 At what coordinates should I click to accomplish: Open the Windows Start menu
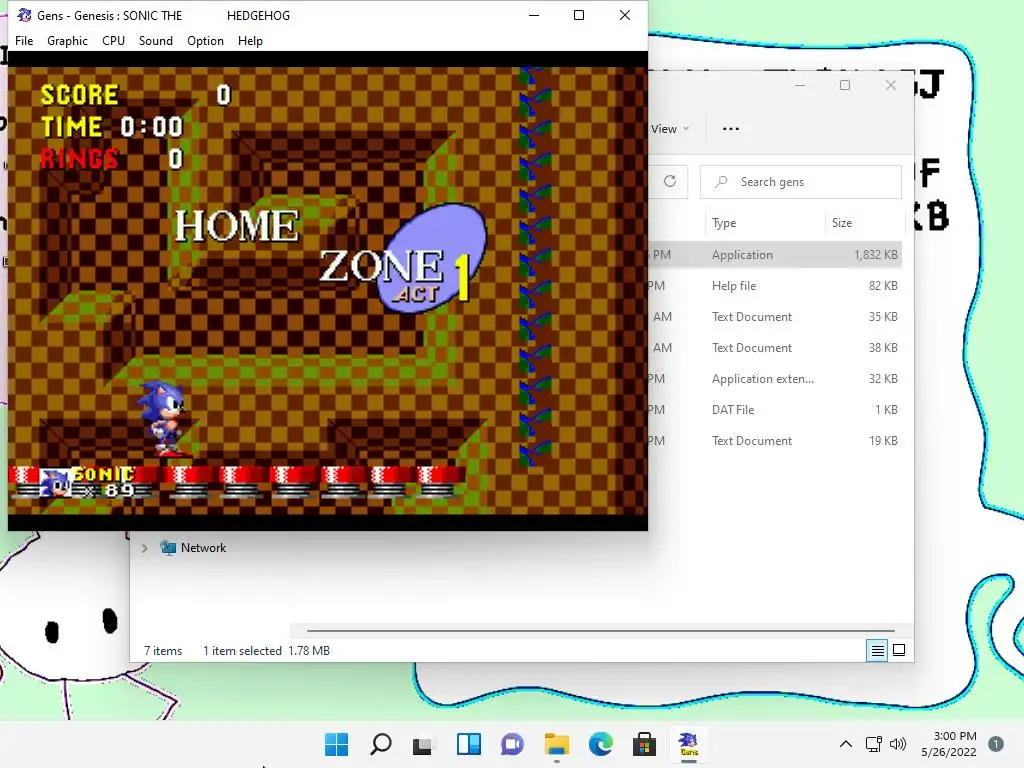click(337, 744)
